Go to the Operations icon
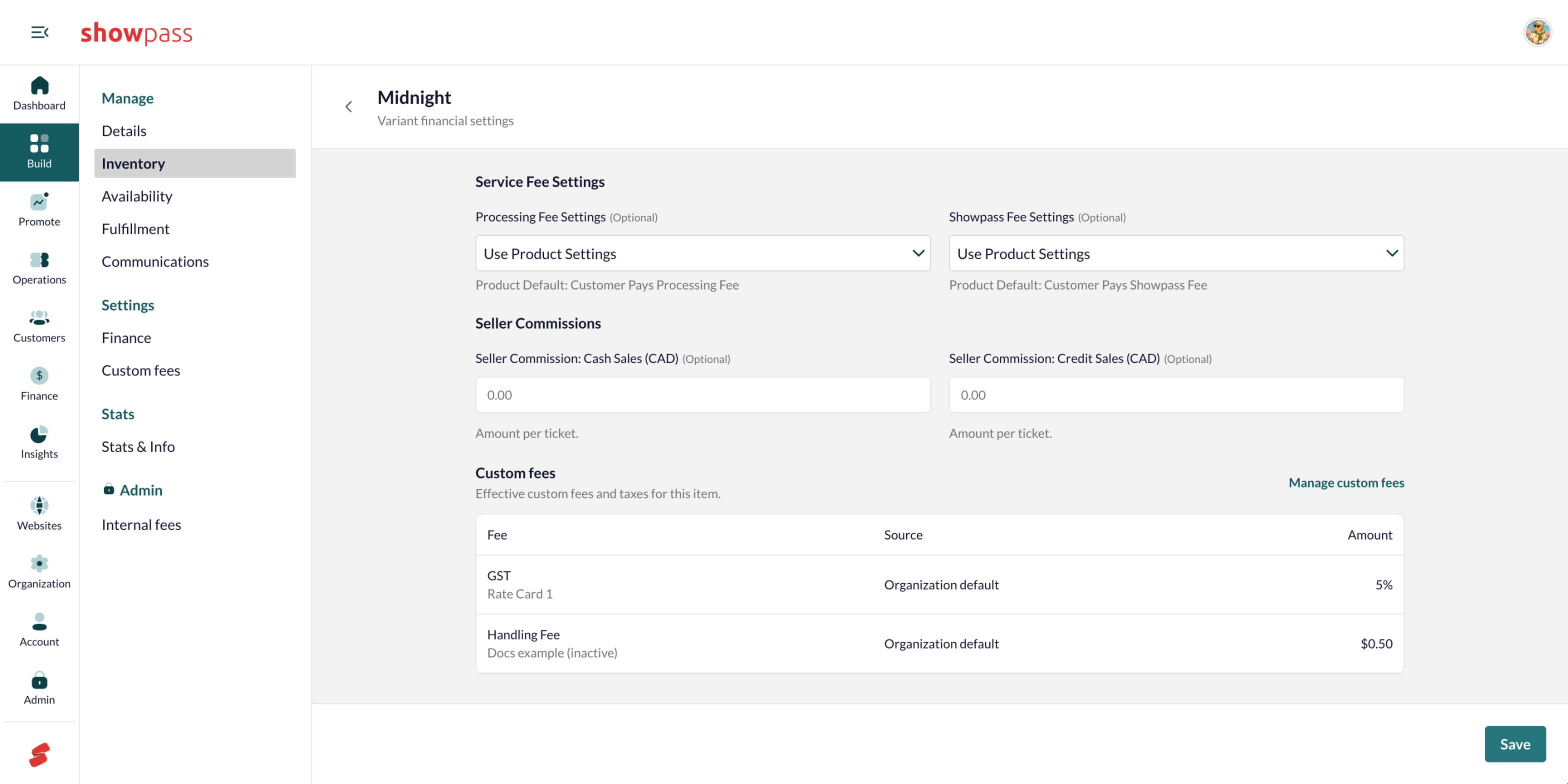 tap(39, 259)
